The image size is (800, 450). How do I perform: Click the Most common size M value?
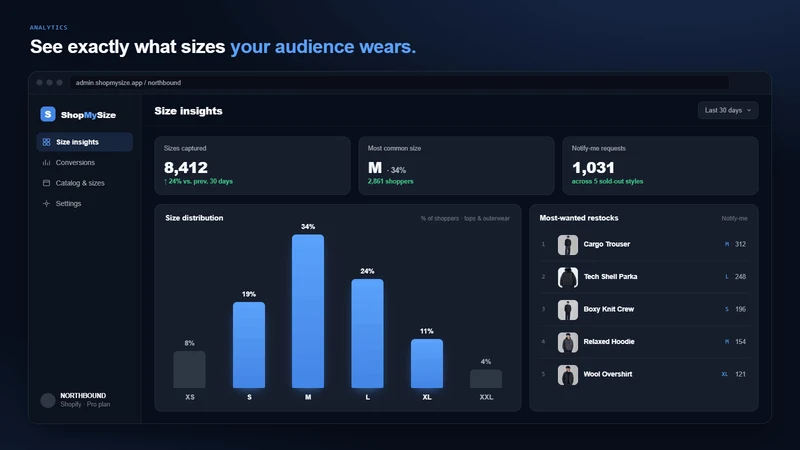(x=375, y=167)
